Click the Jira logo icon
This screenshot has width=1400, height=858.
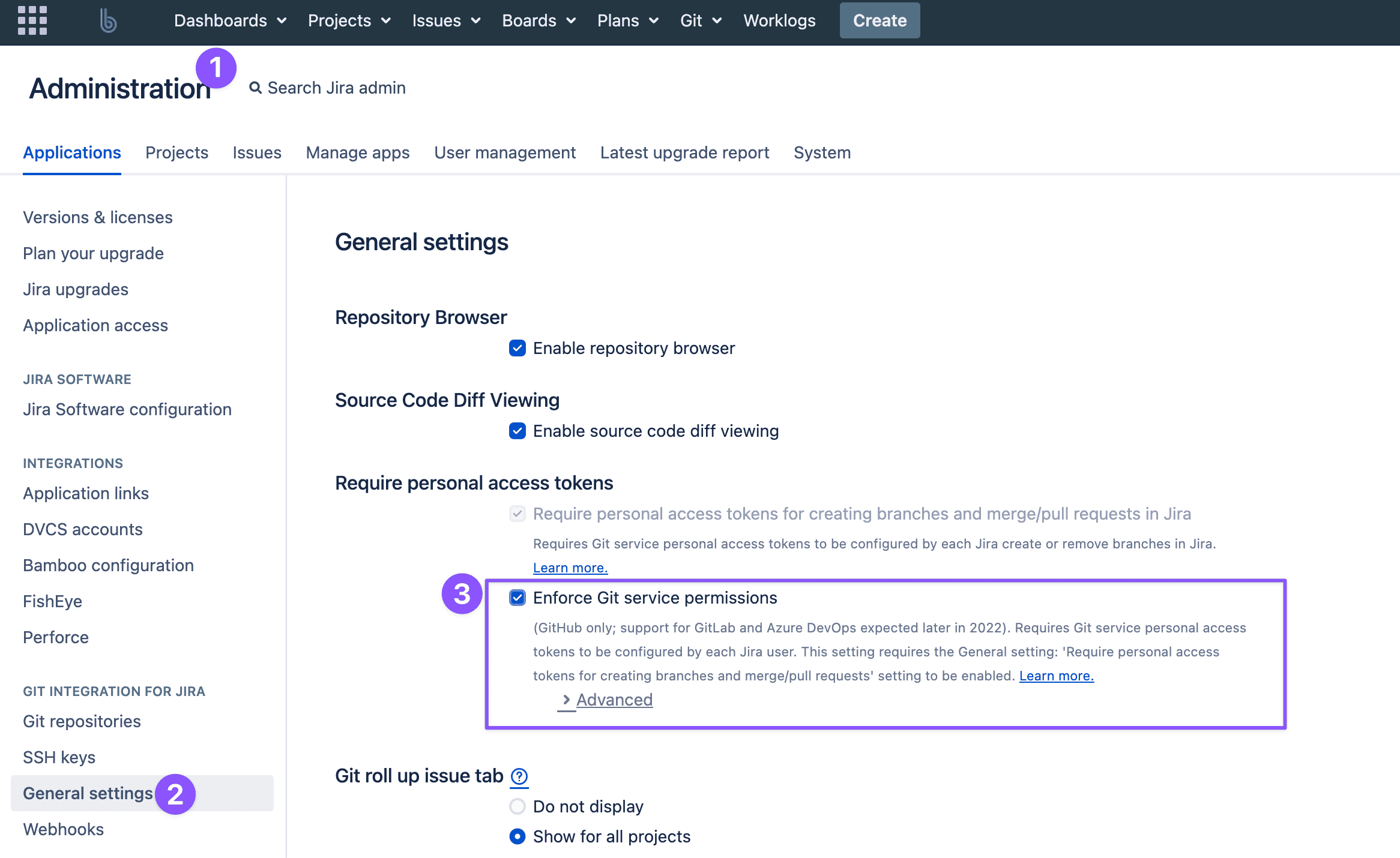108,20
